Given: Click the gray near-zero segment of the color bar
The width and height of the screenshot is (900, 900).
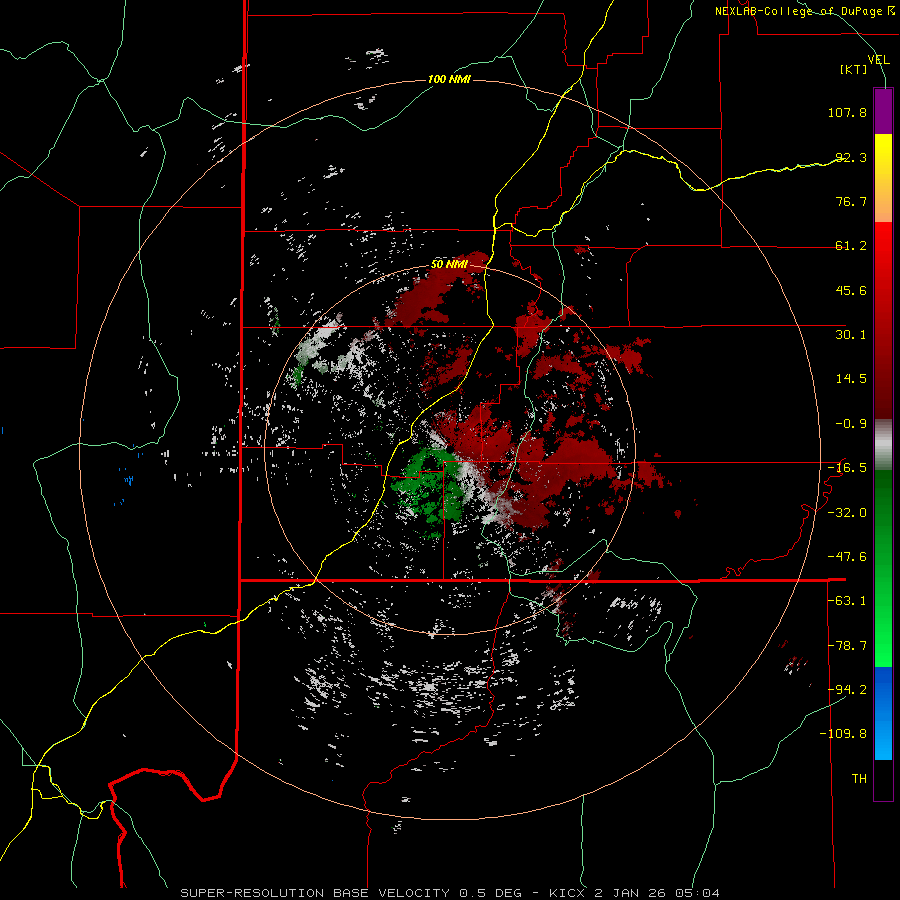Looking at the screenshot, I should tap(883, 445).
